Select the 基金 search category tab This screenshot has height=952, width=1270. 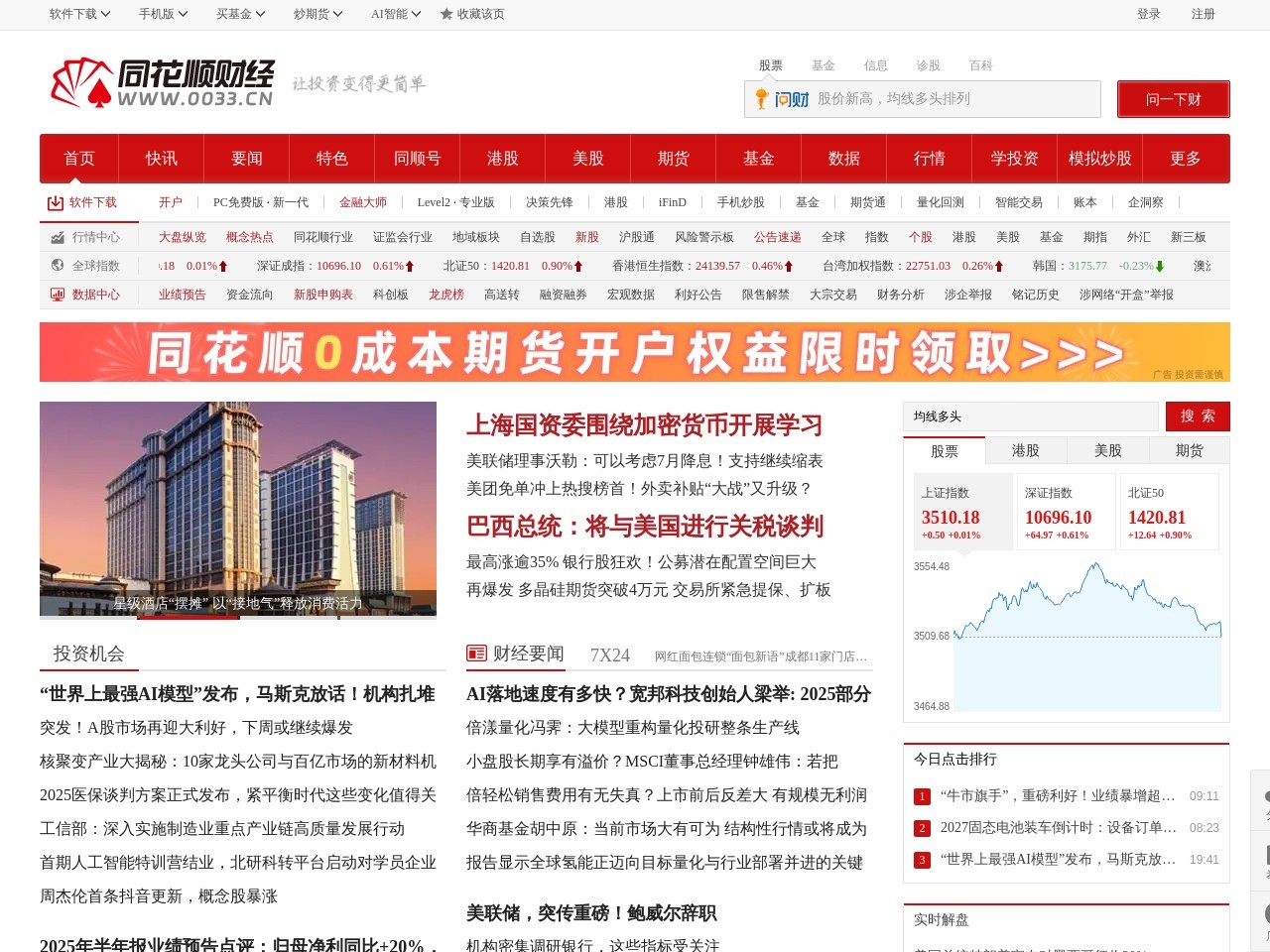(823, 65)
